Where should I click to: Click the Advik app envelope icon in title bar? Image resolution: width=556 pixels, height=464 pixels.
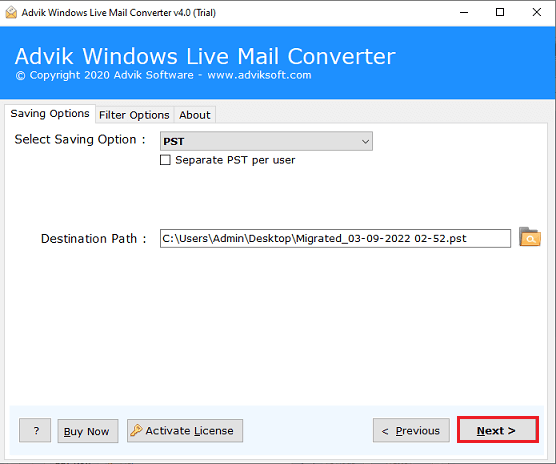click(x=11, y=12)
